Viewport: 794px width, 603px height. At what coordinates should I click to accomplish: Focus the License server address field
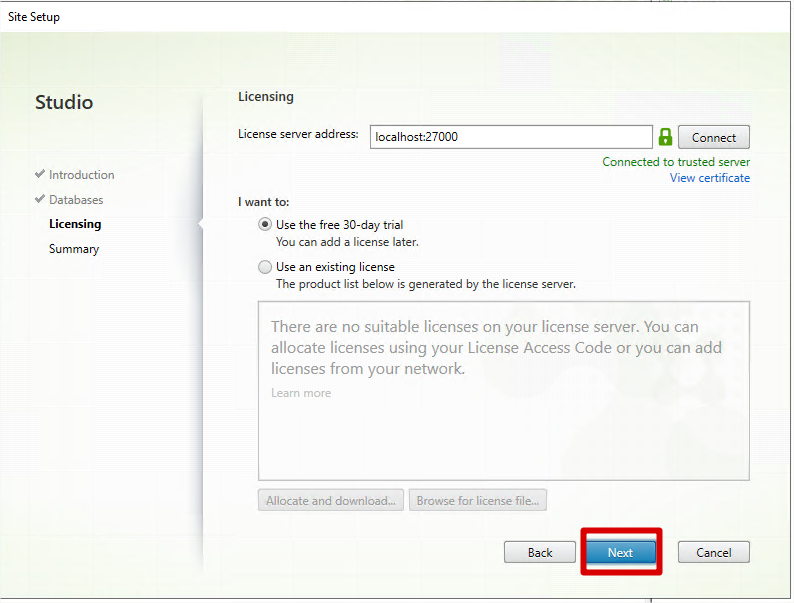511,137
